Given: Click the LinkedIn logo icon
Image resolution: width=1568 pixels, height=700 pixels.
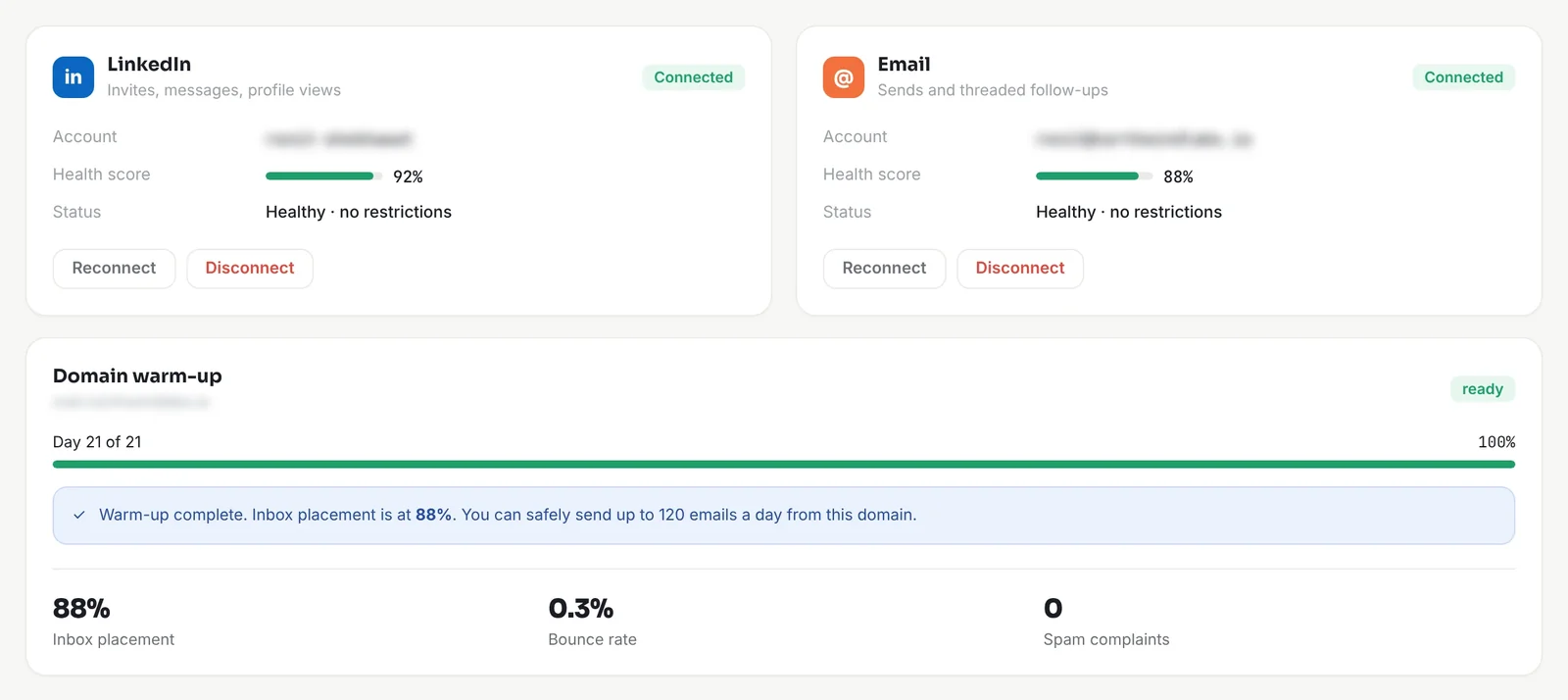Looking at the screenshot, I should (73, 77).
